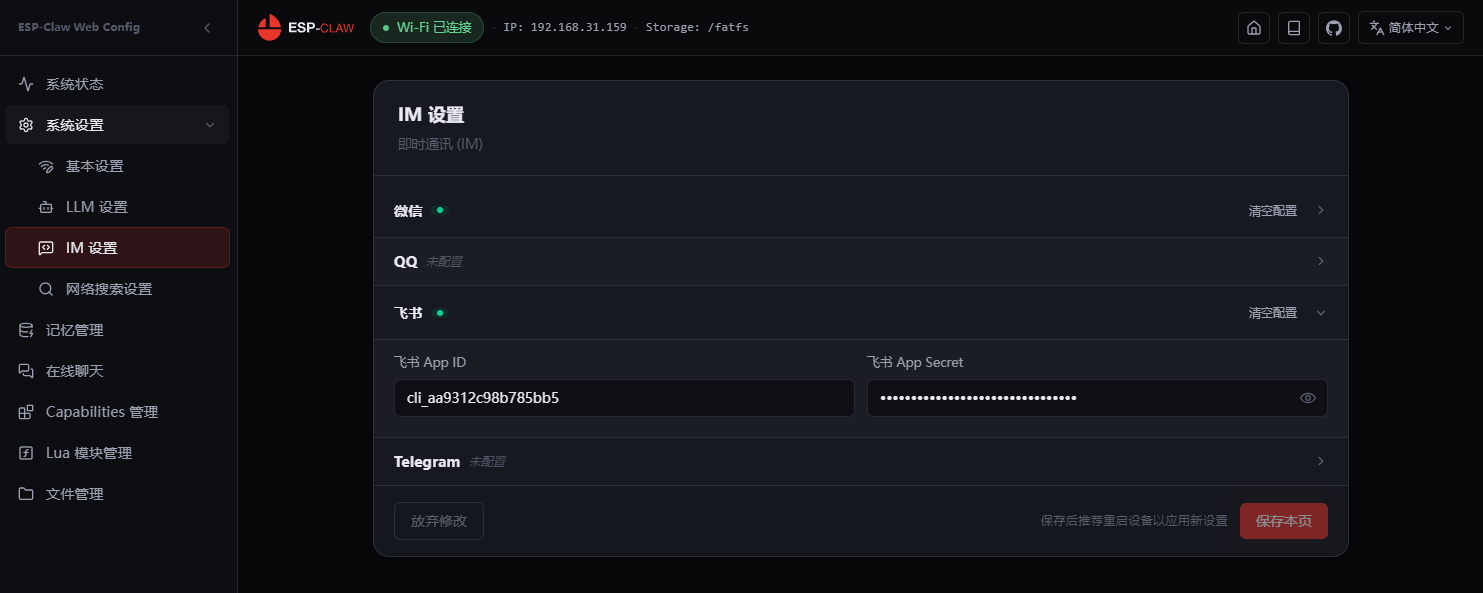Click the Wi-Fi 已连接 status badge
The image size is (1483, 593).
point(427,28)
